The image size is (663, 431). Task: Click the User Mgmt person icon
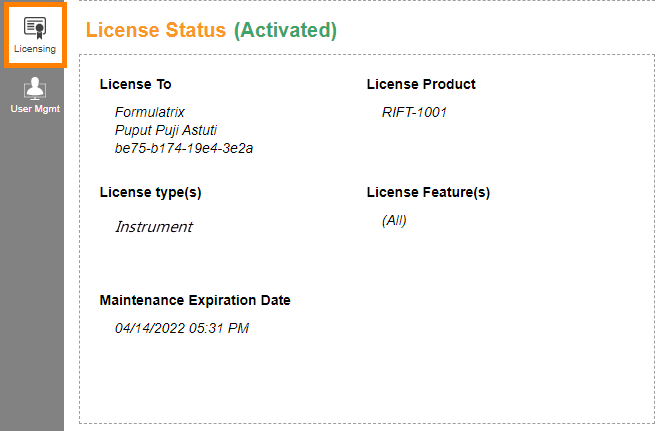click(35, 88)
